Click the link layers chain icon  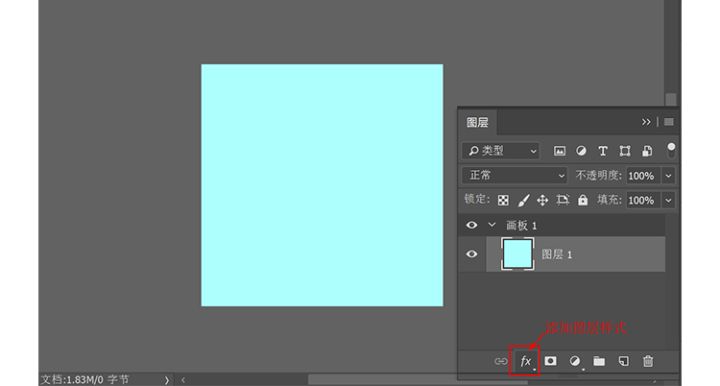(x=501, y=361)
